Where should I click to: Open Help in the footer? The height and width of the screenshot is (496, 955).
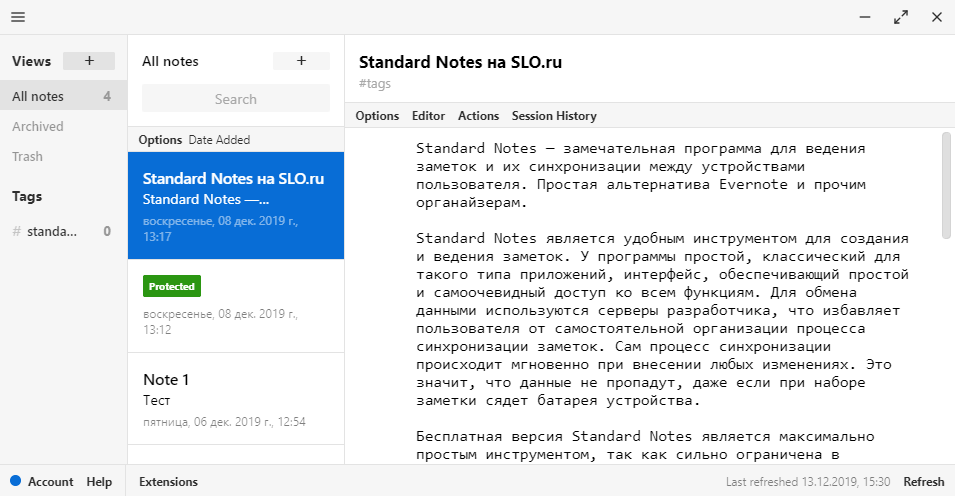[x=99, y=481]
